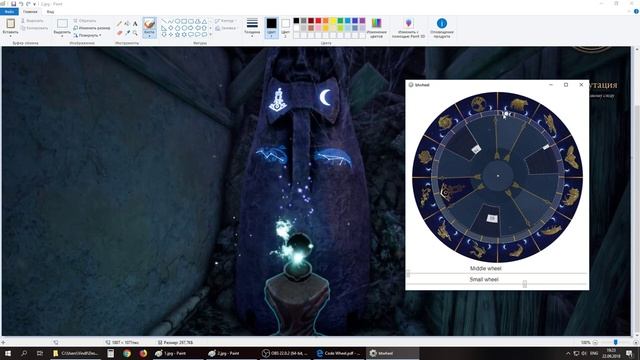Open the Select dropdown arrow
The image size is (640, 360).
pos(62,36)
